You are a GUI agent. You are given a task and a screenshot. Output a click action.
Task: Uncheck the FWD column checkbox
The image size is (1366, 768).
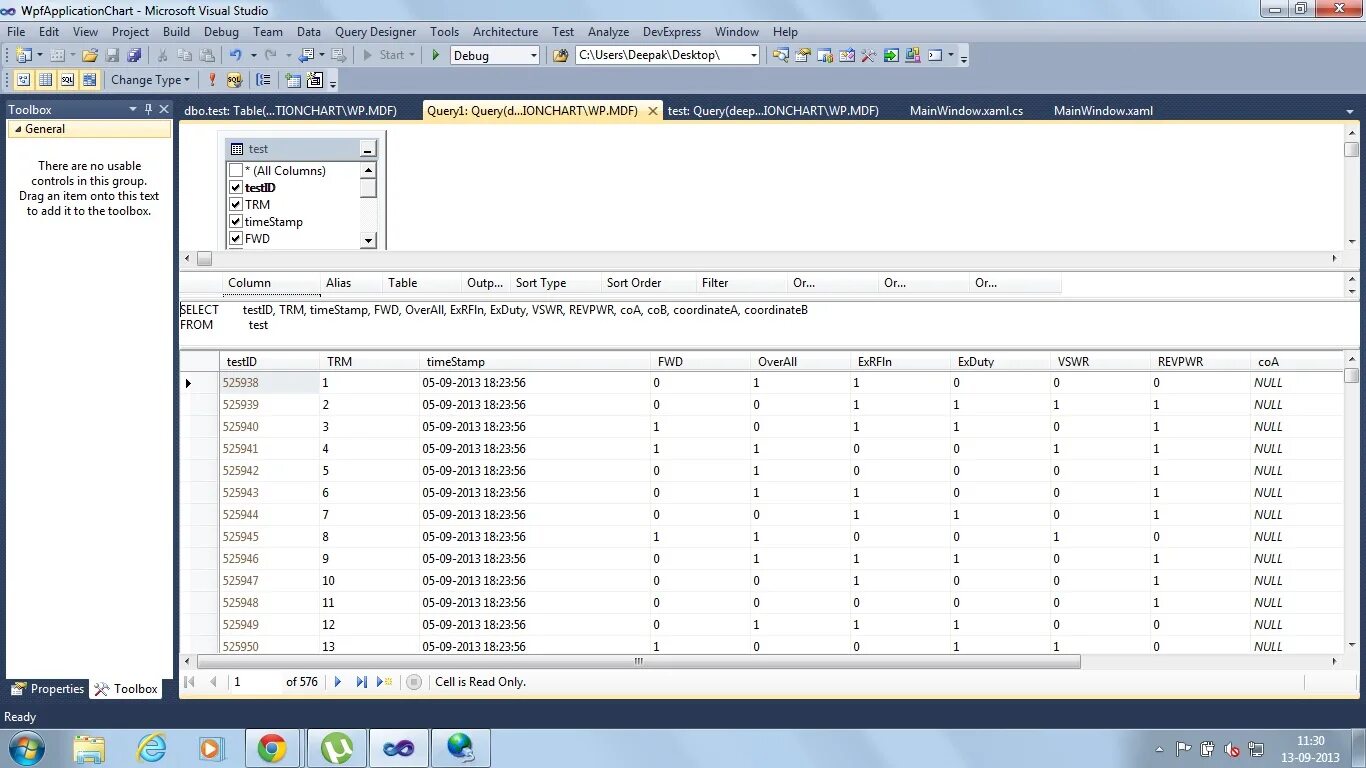(236, 239)
